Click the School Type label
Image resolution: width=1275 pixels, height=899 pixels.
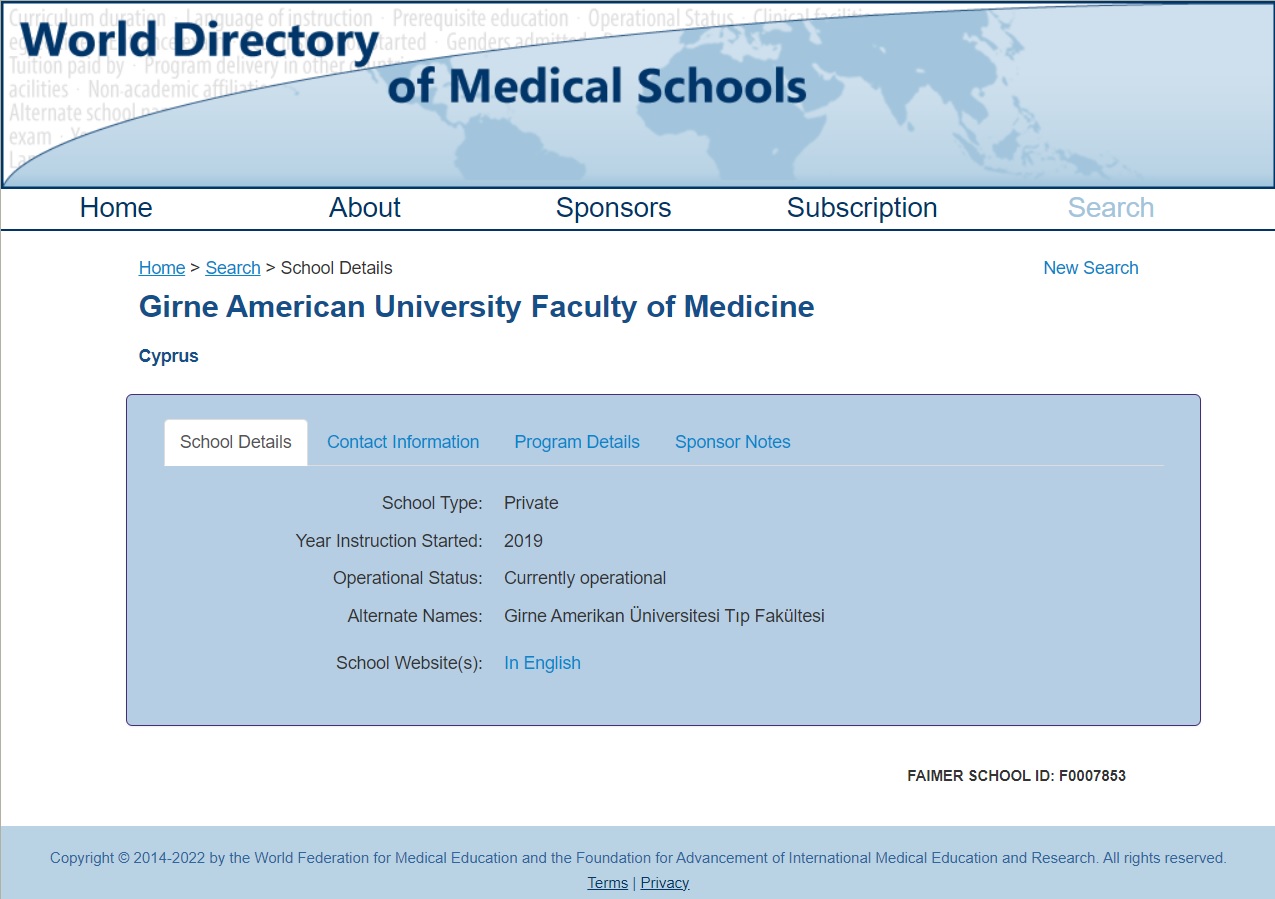coord(432,503)
